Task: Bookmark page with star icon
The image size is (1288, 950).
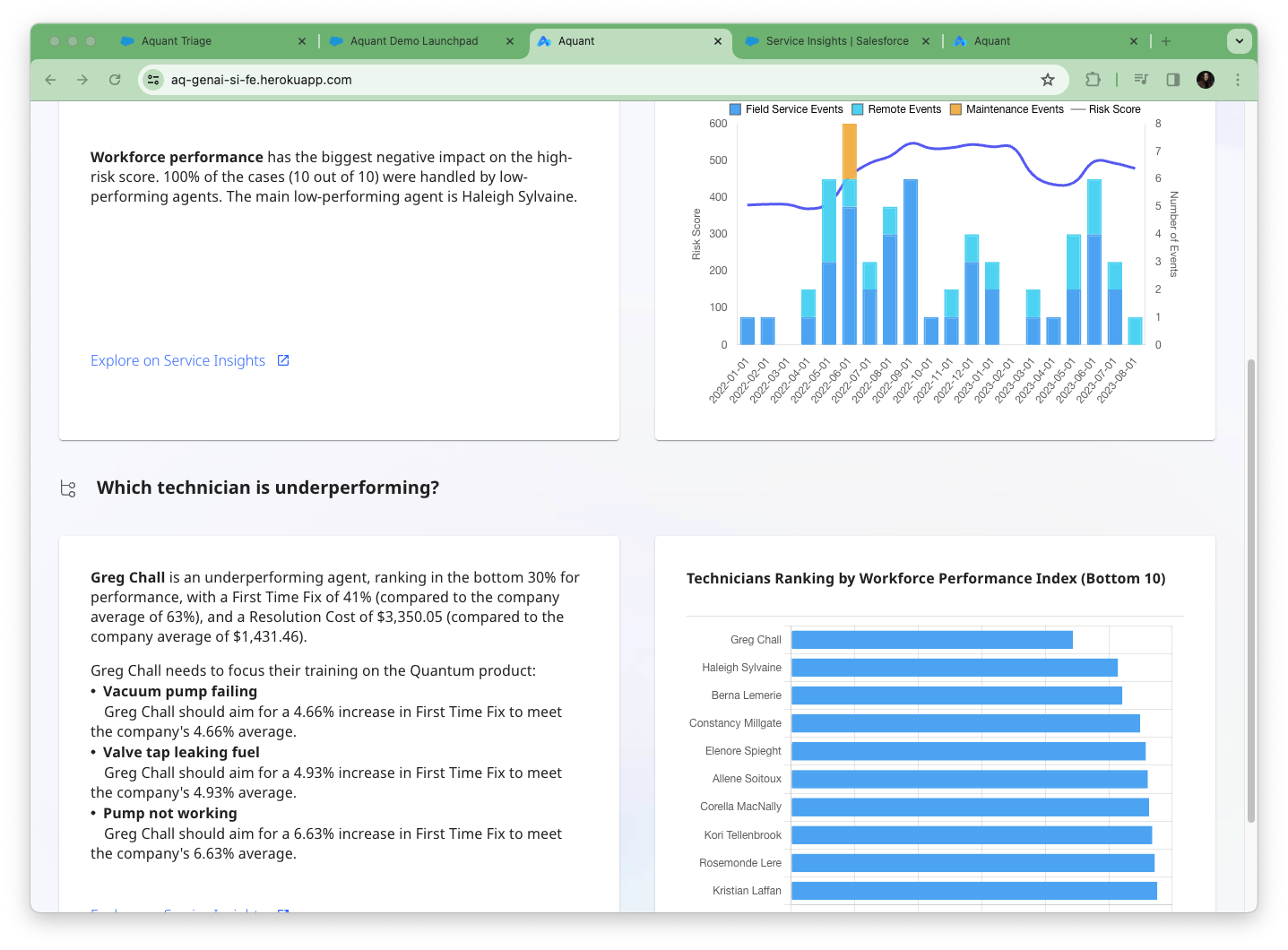Action: [x=1047, y=80]
